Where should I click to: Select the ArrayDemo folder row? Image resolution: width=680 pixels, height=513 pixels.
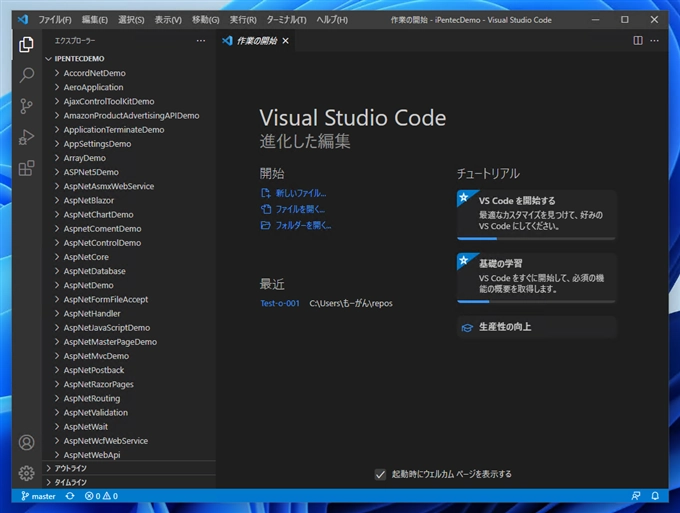[x=130, y=158]
